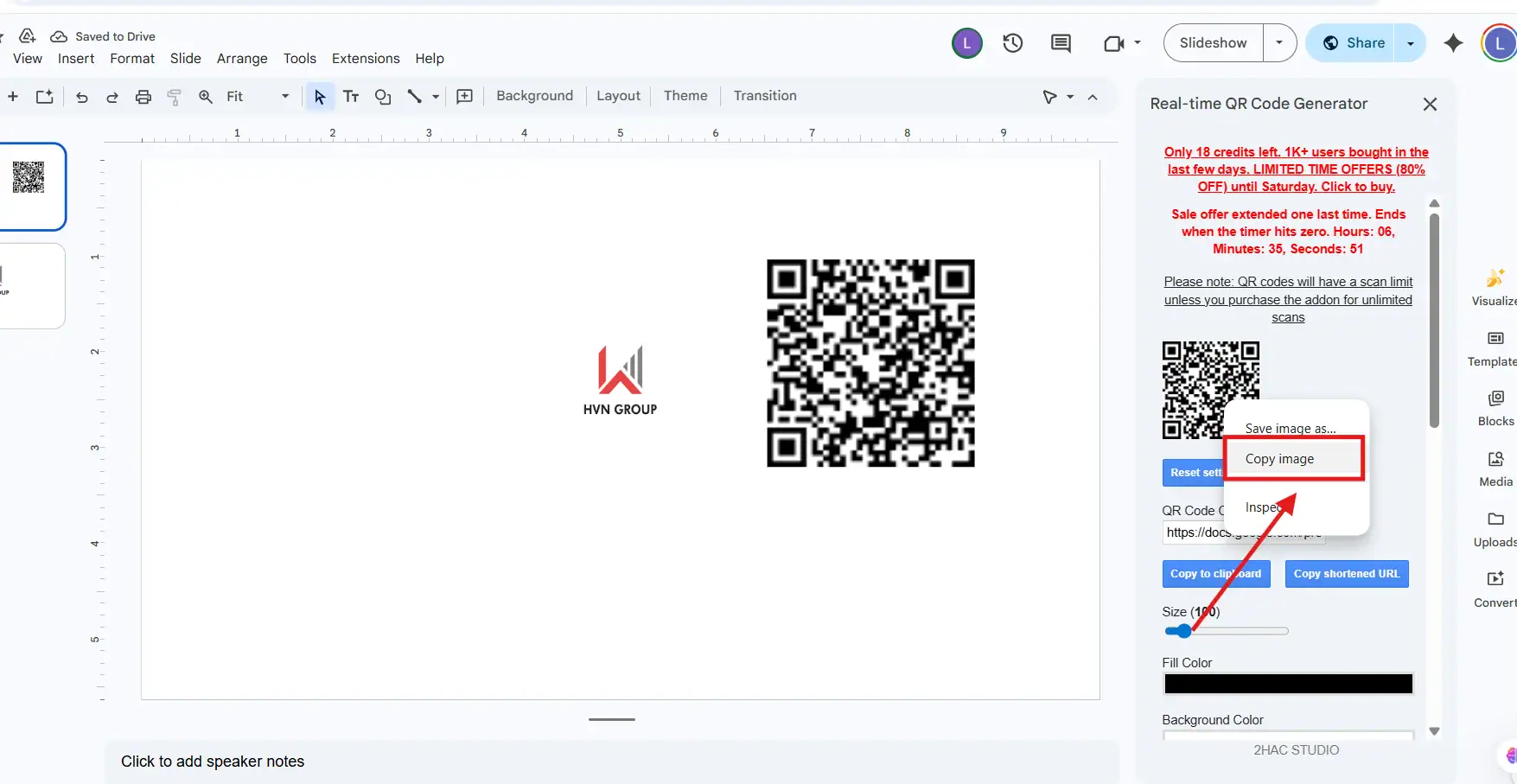Click the pointer mode icon
The width and height of the screenshot is (1517, 784).
pyautogui.click(x=1050, y=97)
